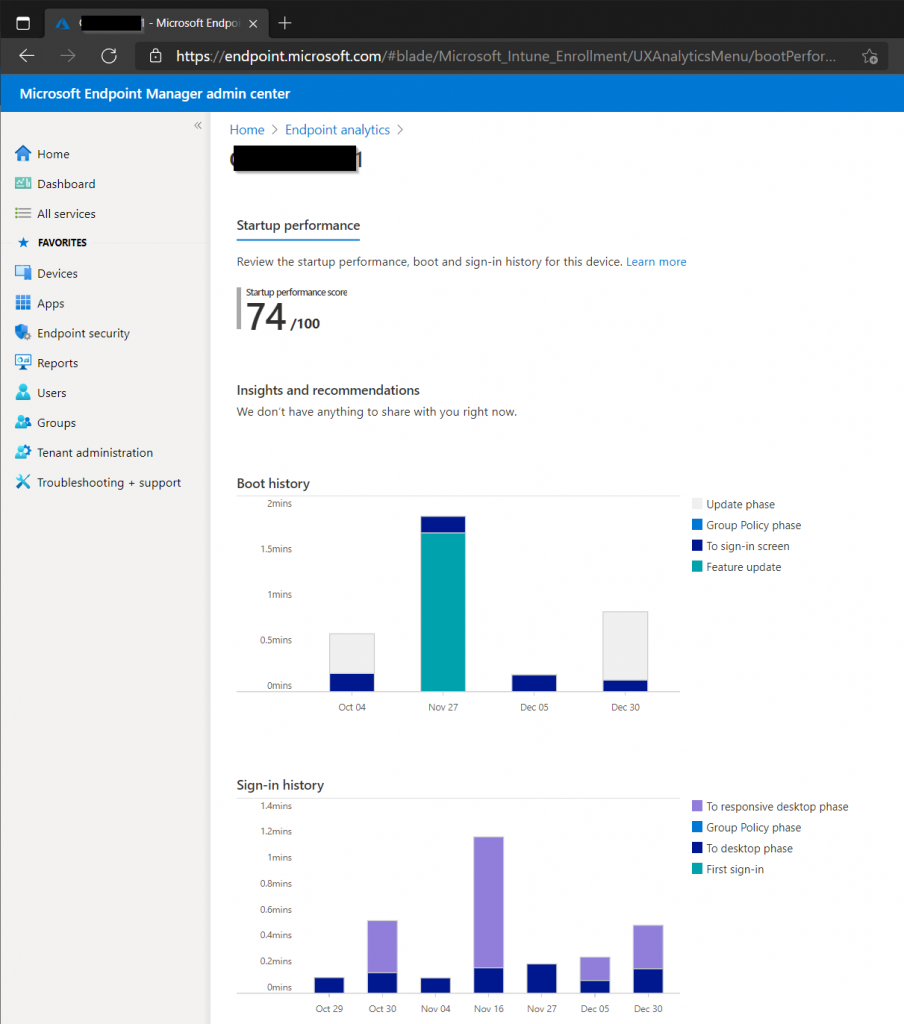The width and height of the screenshot is (904, 1024).
Task: Click the Reports icon in the sidebar
Action: pos(23,362)
